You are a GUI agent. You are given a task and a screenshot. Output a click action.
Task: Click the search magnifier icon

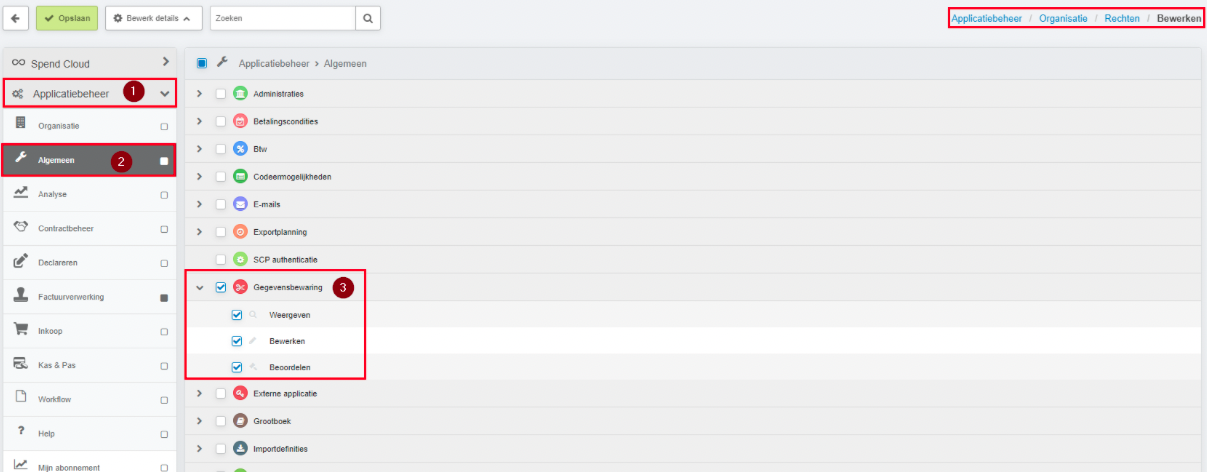tap(367, 18)
